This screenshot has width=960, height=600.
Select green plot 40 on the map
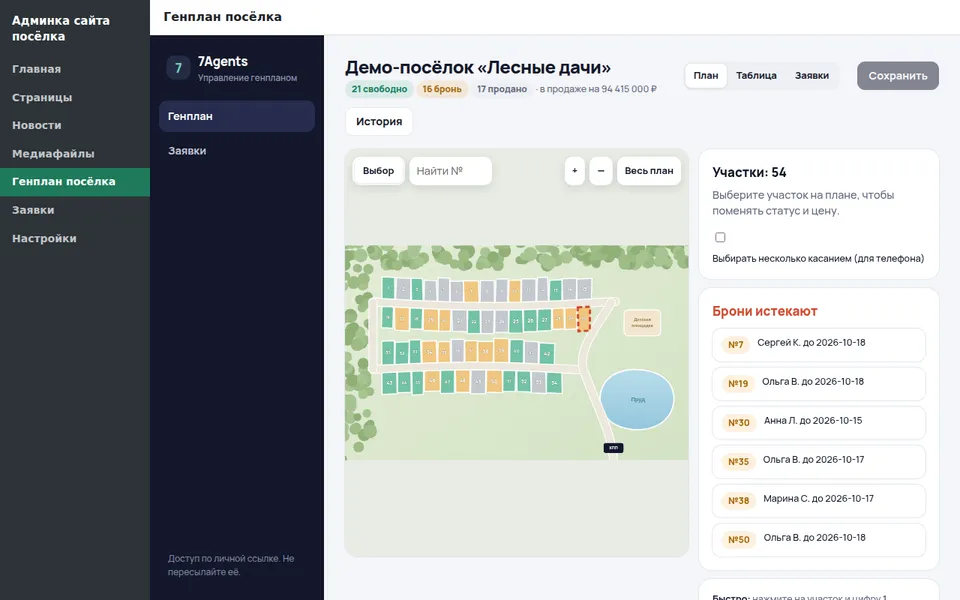[x=517, y=351]
